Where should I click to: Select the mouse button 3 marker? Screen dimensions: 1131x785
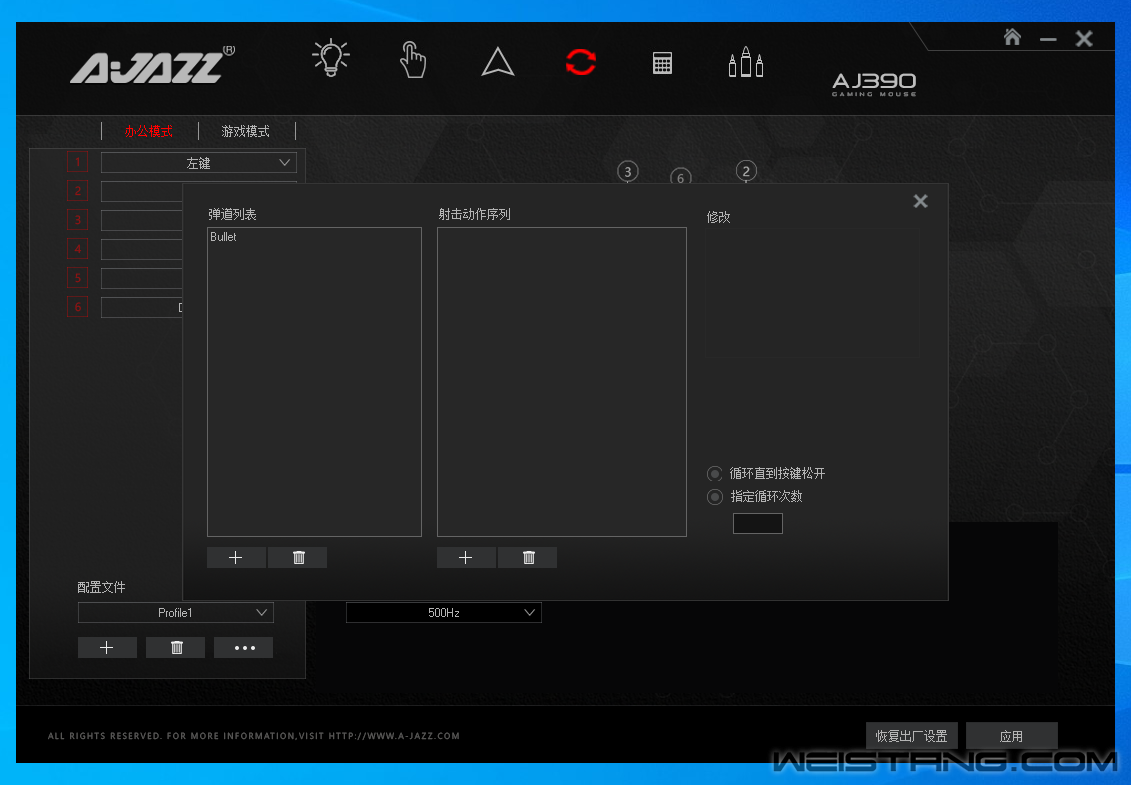tap(628, 172)
